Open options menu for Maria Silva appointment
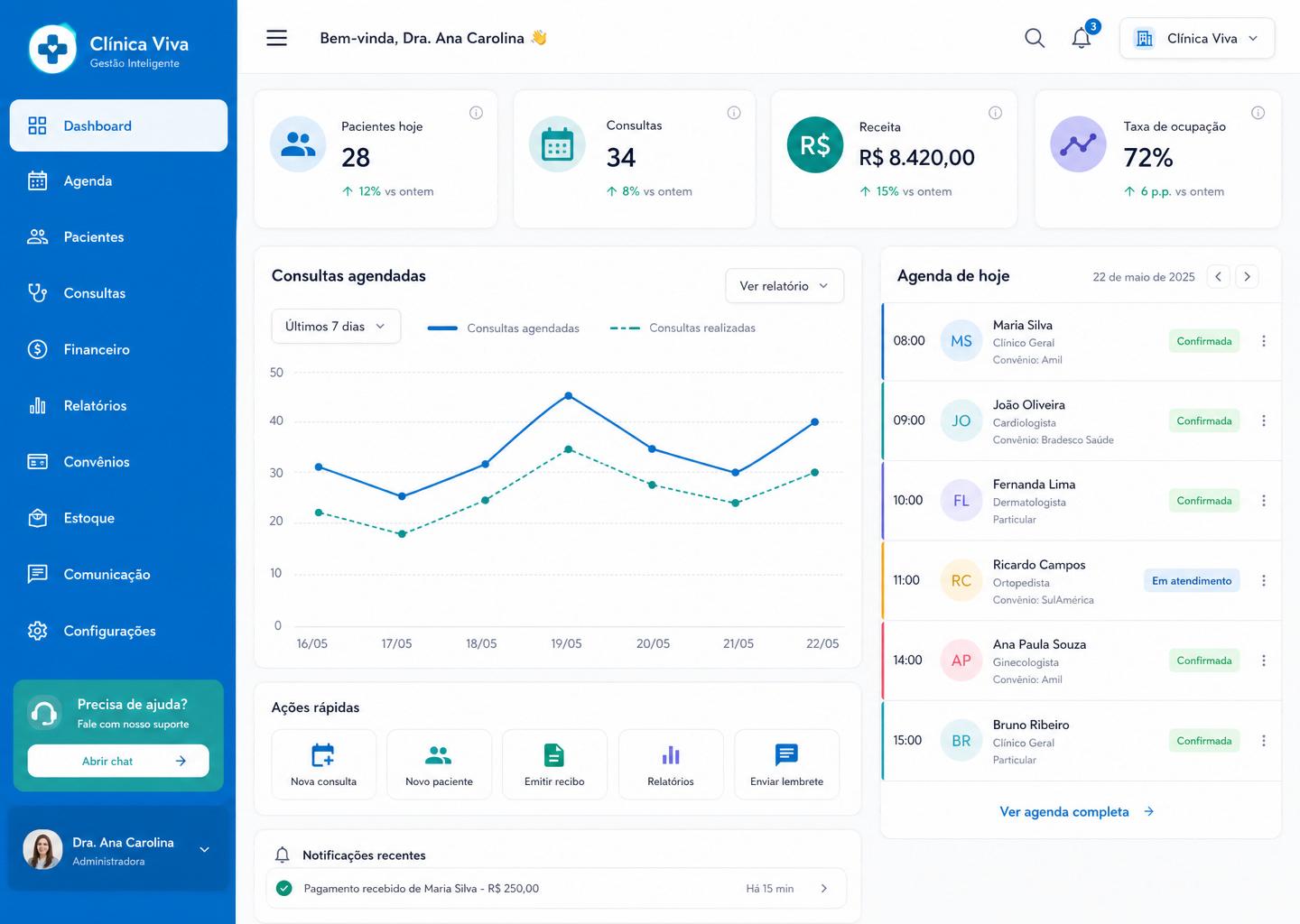1300x924 pixels. click(x=1264, y=341)
